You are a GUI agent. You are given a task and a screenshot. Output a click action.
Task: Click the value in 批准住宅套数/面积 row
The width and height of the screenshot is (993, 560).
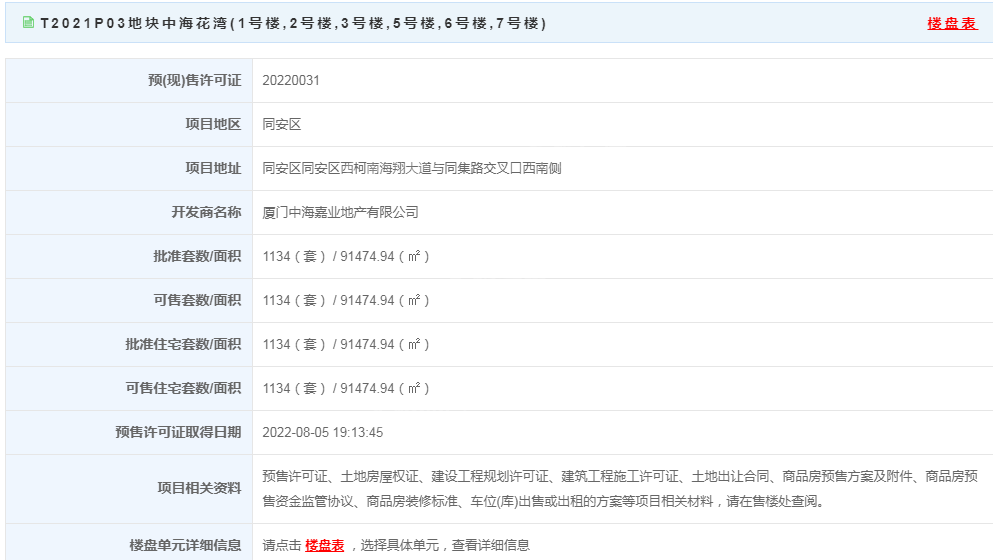click(x=346, y=344)
